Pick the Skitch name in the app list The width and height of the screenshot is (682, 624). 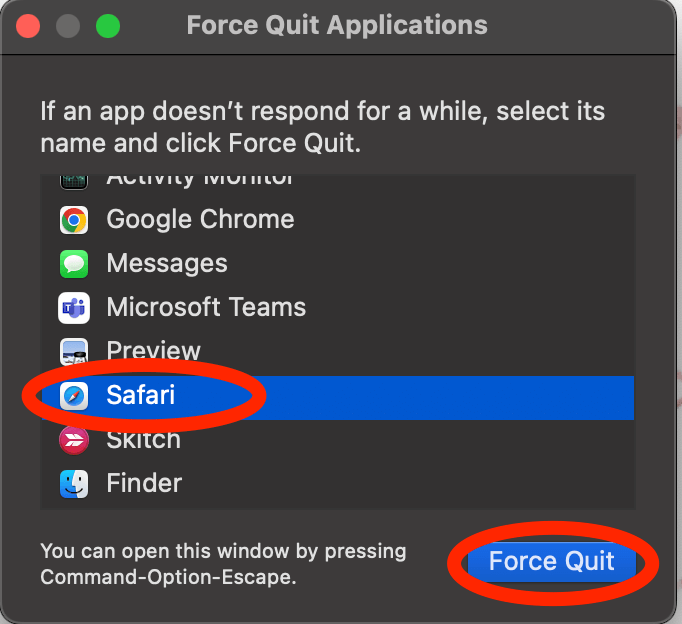(x=143, y=440)
